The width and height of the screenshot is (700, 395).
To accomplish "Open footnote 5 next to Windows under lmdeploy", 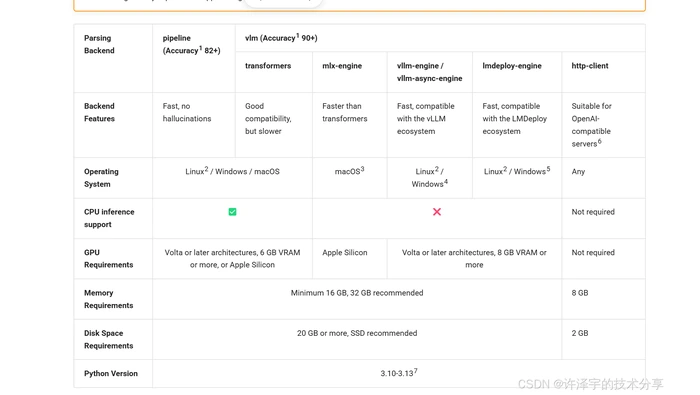I will [x=548, y=169].
